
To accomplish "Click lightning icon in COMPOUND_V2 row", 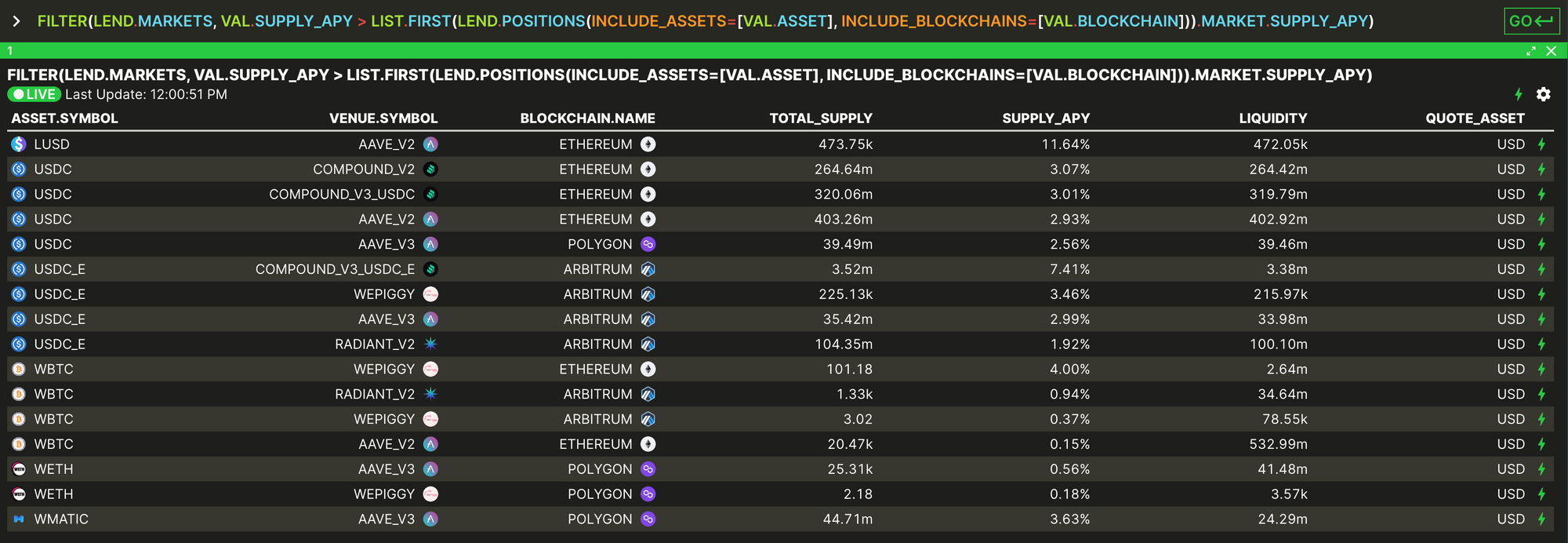I will (x=1541, y=169).
